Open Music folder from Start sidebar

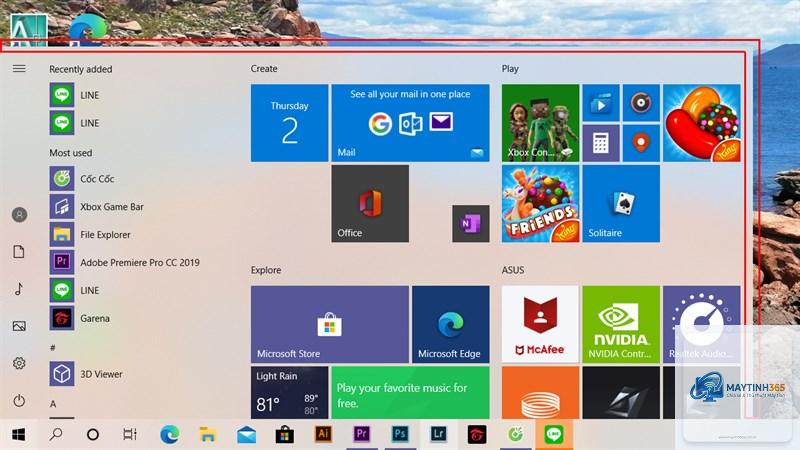point(19,289)
